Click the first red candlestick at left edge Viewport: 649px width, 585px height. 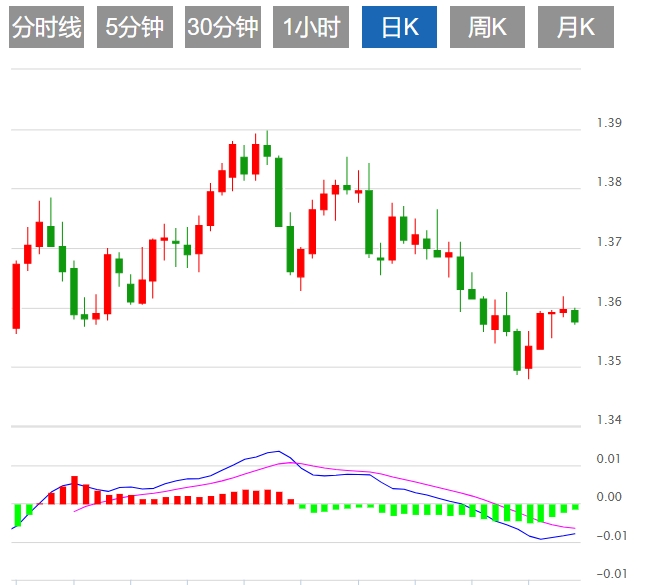16,296
